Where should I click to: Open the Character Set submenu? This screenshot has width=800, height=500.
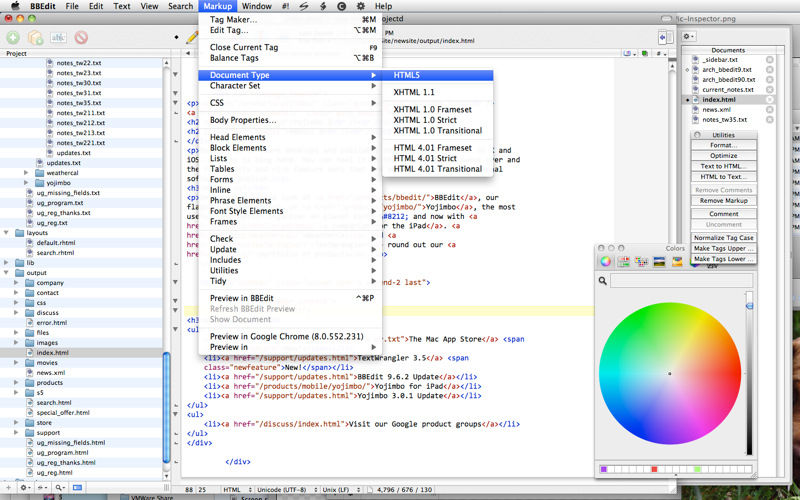tap(290, 86)
